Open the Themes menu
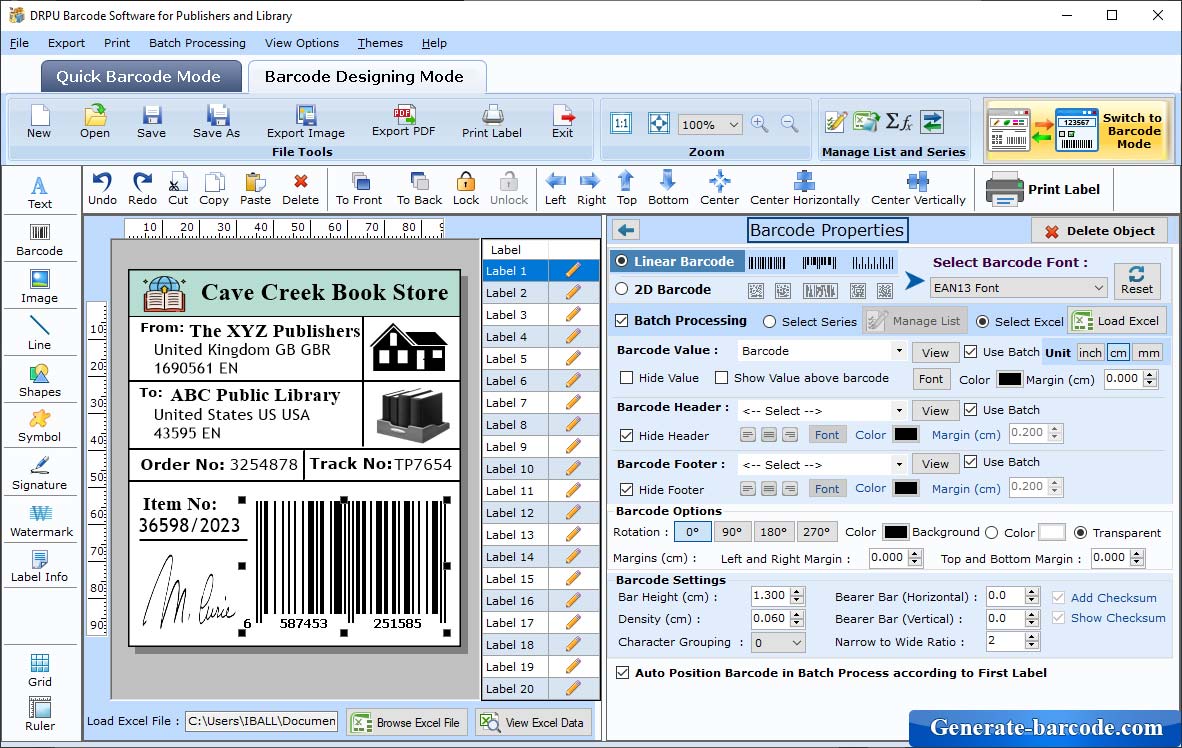 tap(380, 43)
